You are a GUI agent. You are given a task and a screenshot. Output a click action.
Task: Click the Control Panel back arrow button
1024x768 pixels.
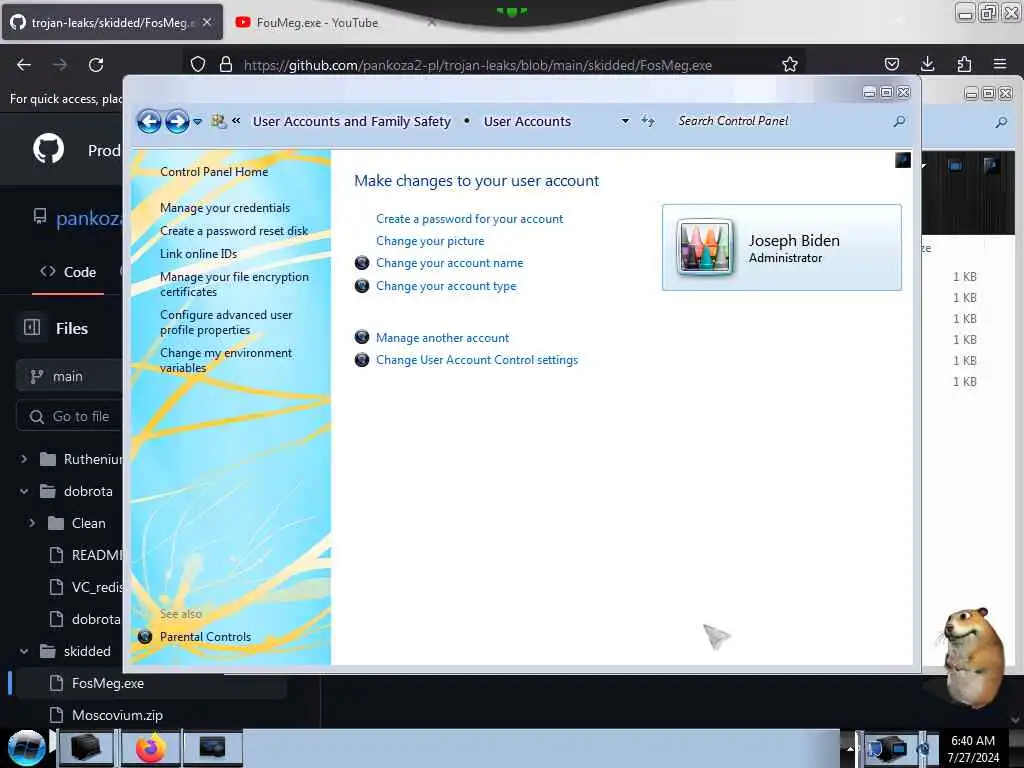coord(149,121)
